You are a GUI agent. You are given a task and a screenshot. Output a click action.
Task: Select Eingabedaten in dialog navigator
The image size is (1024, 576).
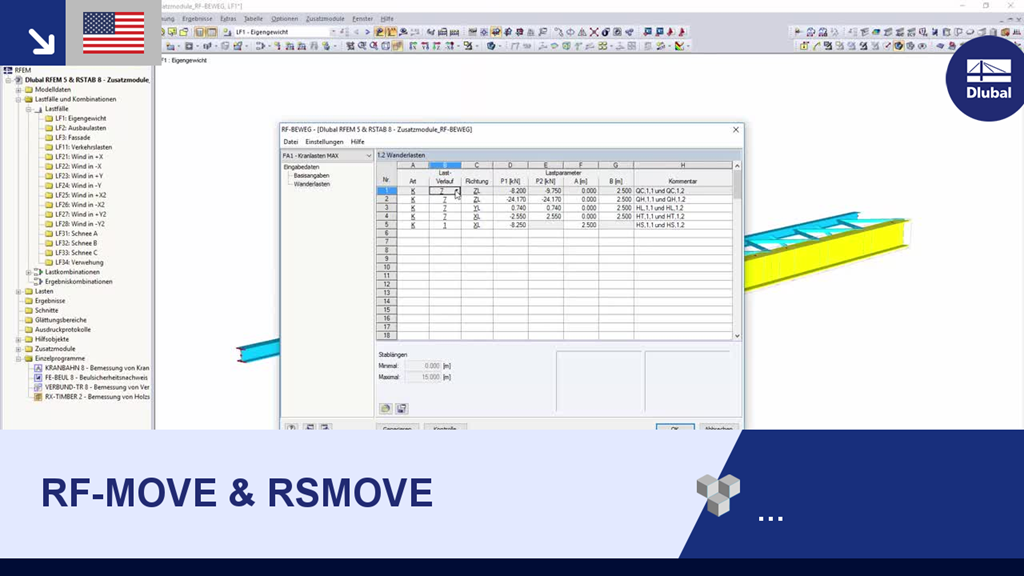click(x=301, y=167)
